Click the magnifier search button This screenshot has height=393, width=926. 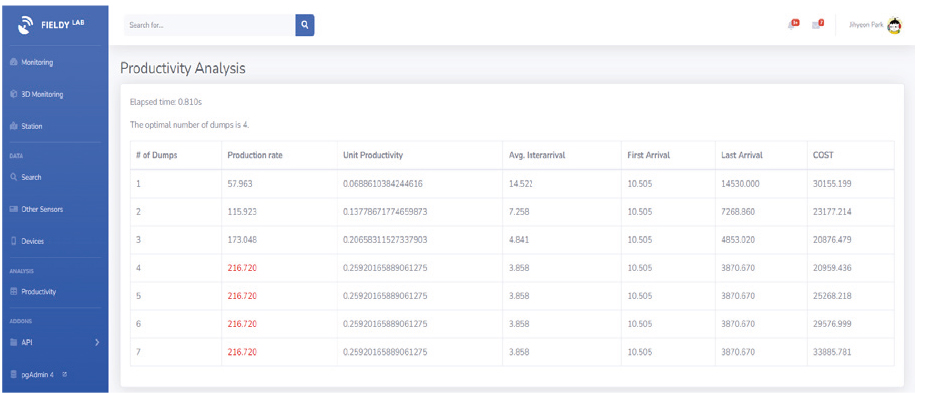305,25
